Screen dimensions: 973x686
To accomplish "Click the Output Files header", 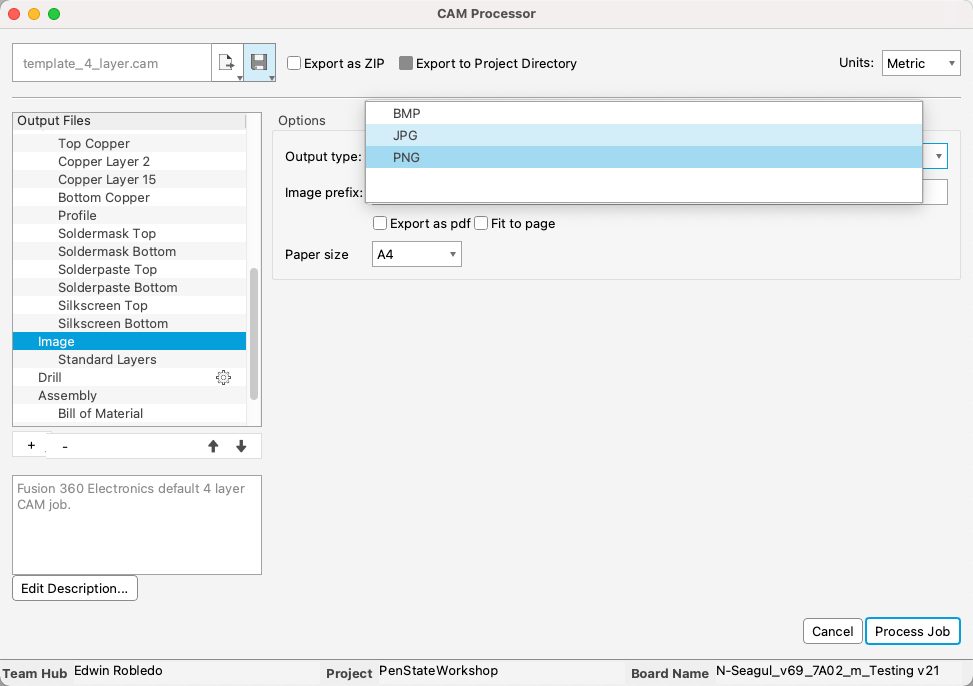I will point(129,120).
